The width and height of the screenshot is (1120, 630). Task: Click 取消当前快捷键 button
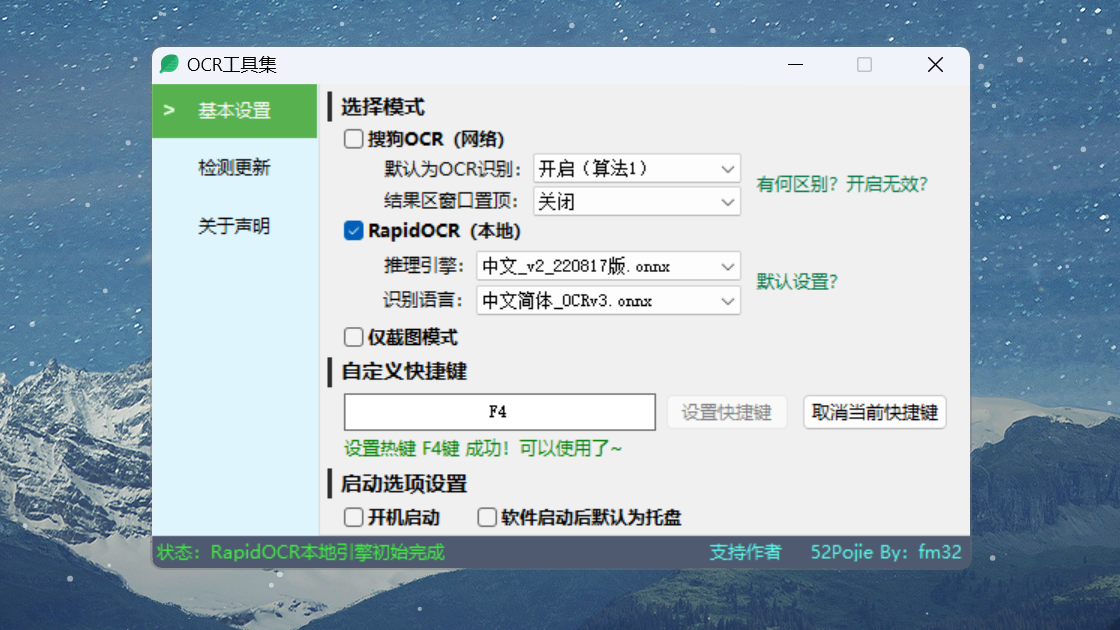[x=874, y=412]
